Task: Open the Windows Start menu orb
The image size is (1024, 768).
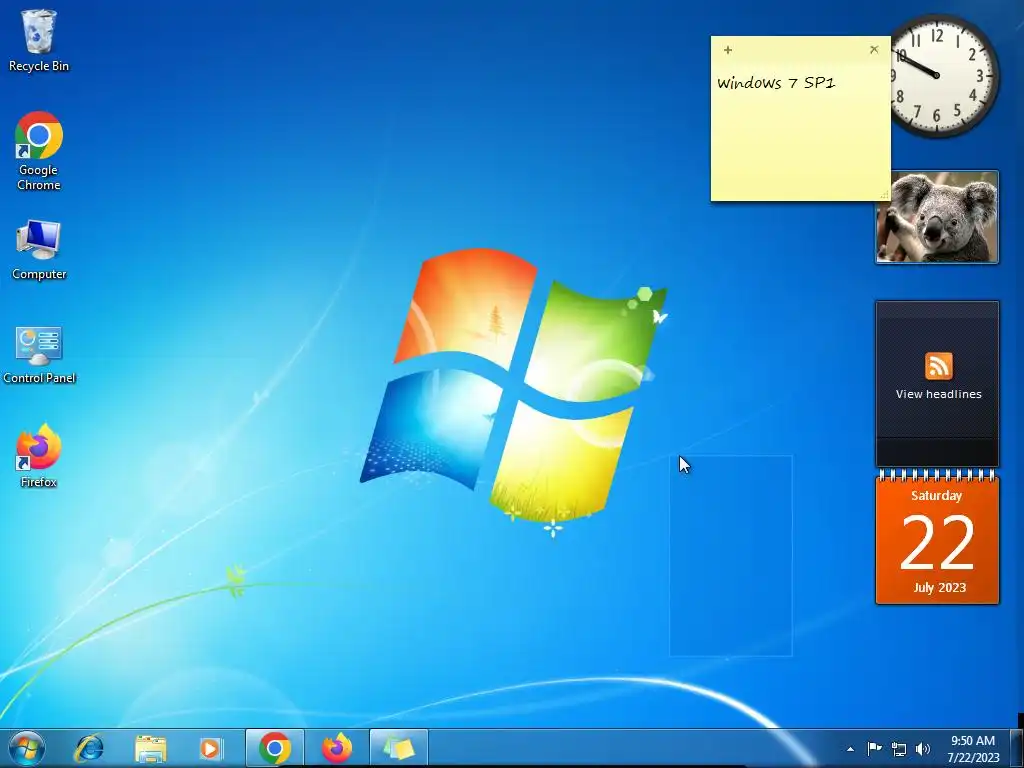Action: (27, 748)
